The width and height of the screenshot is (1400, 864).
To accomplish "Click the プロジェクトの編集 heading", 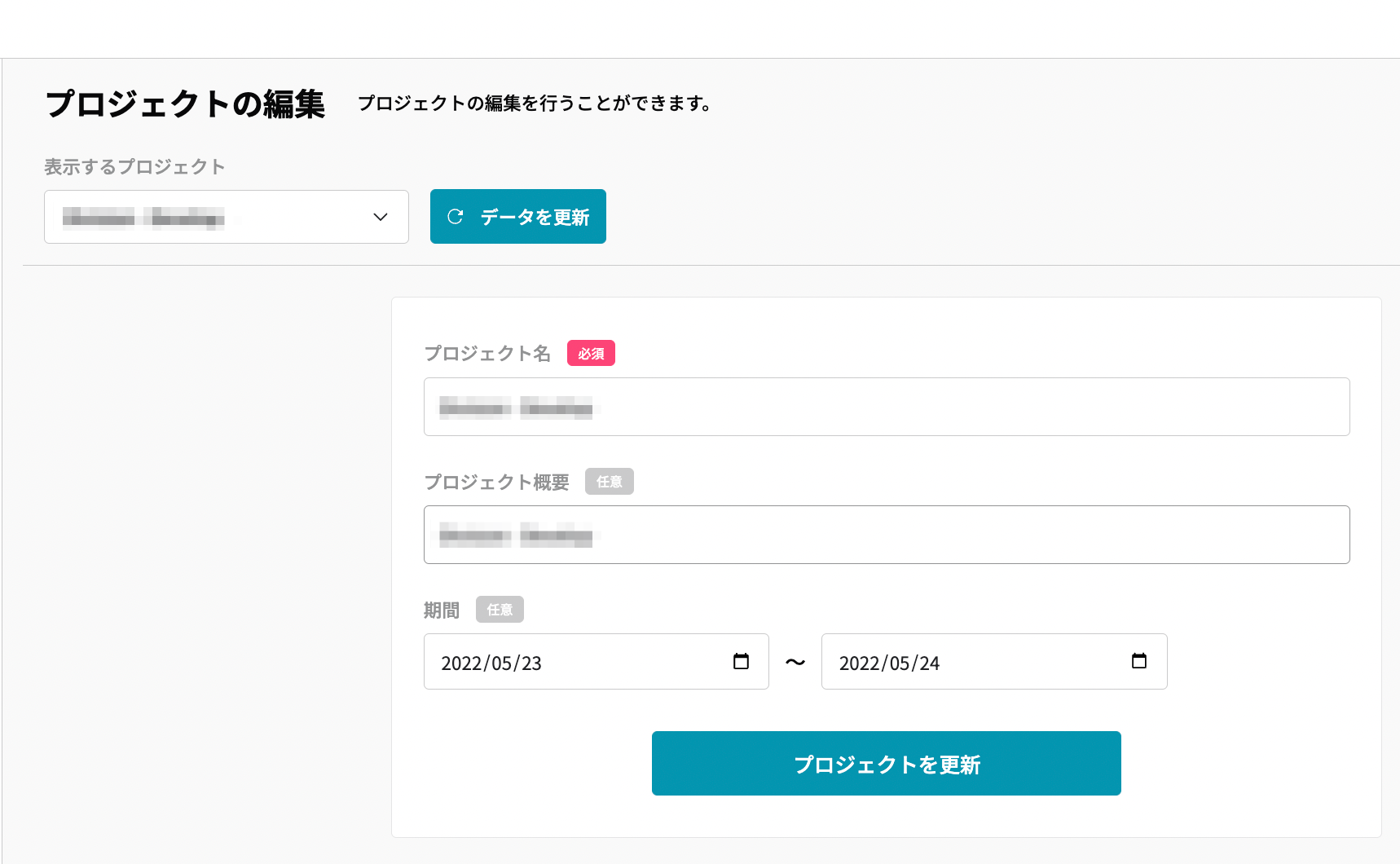I will 185,104.
